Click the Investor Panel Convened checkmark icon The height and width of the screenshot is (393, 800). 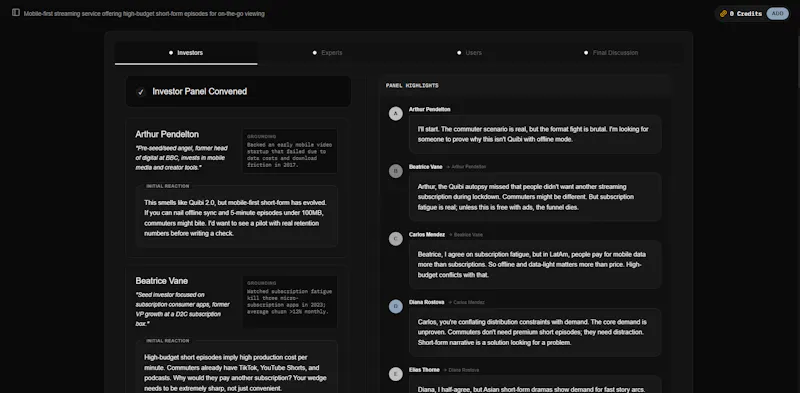[x=141, y=92]
